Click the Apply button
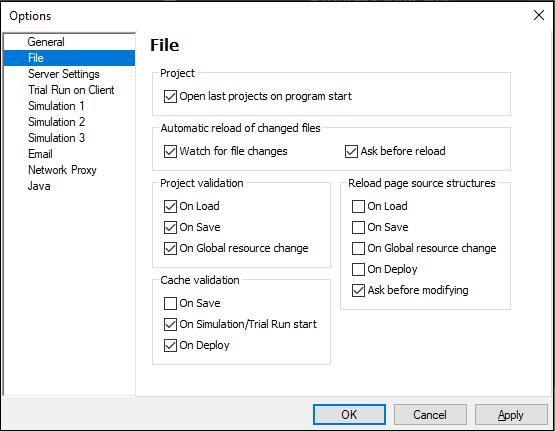This screenshot has height=431, width=555. pyautogui.click(x=511, y=414)
